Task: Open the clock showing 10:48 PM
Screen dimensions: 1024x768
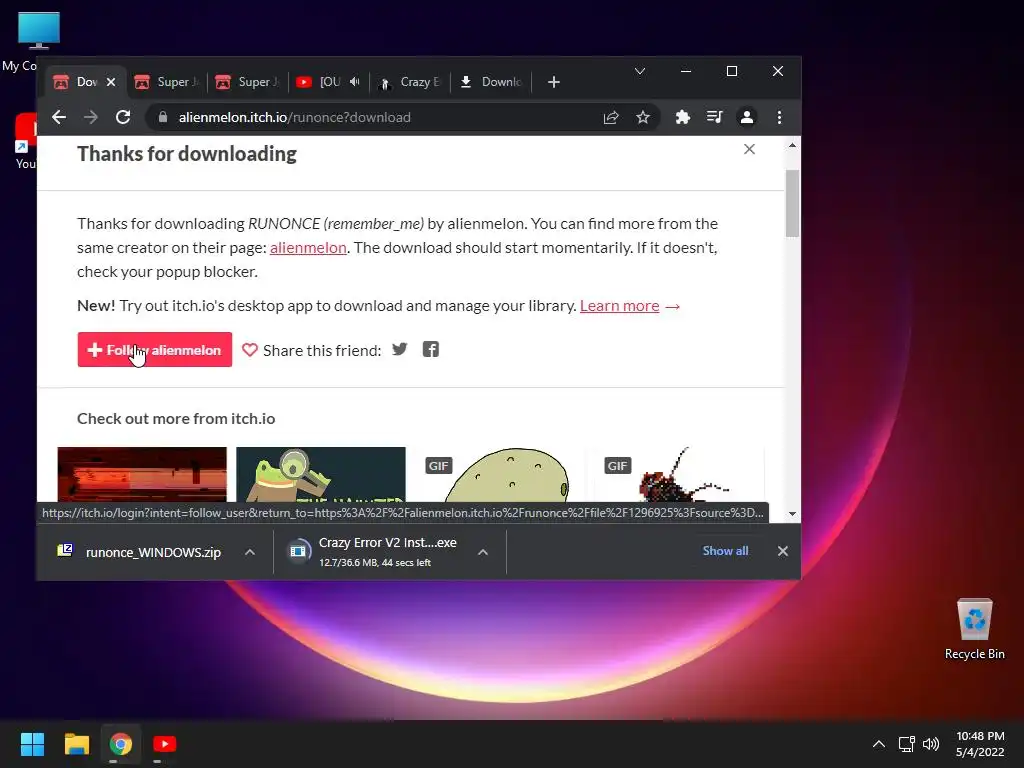Action: (980, 744)
